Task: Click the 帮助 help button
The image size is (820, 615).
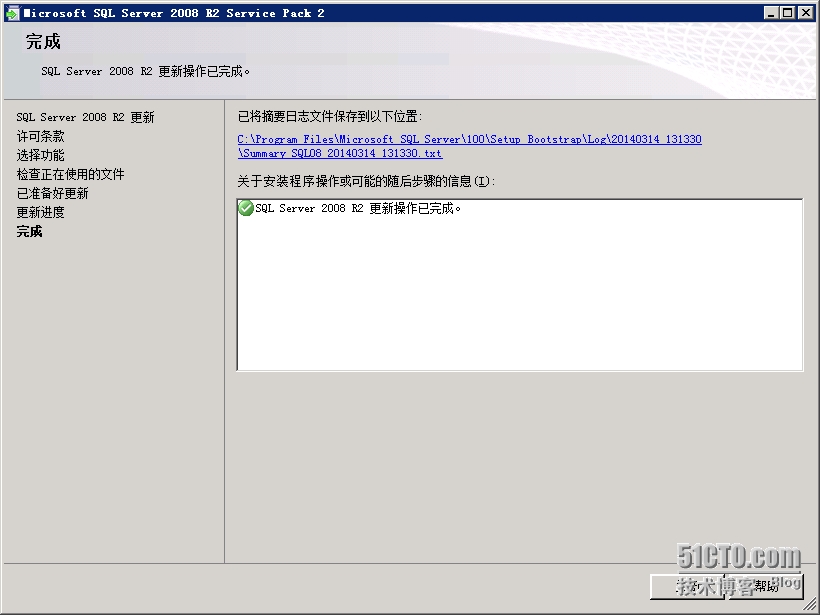Action: point(765,586)
